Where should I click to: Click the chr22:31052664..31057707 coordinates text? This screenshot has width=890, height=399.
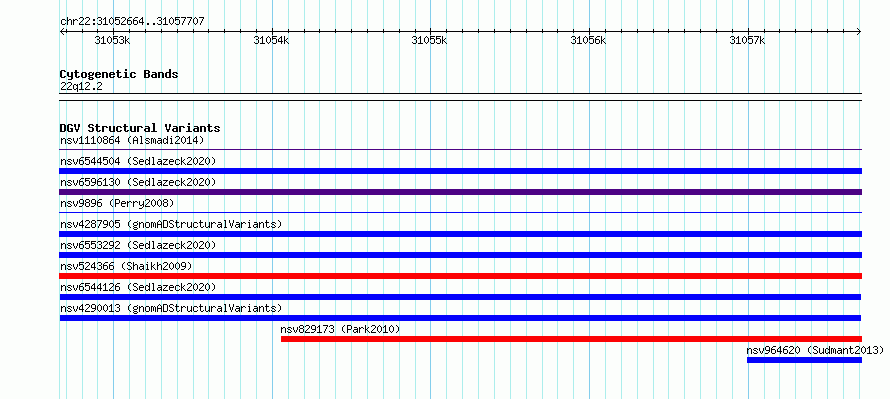pos(132,22)
